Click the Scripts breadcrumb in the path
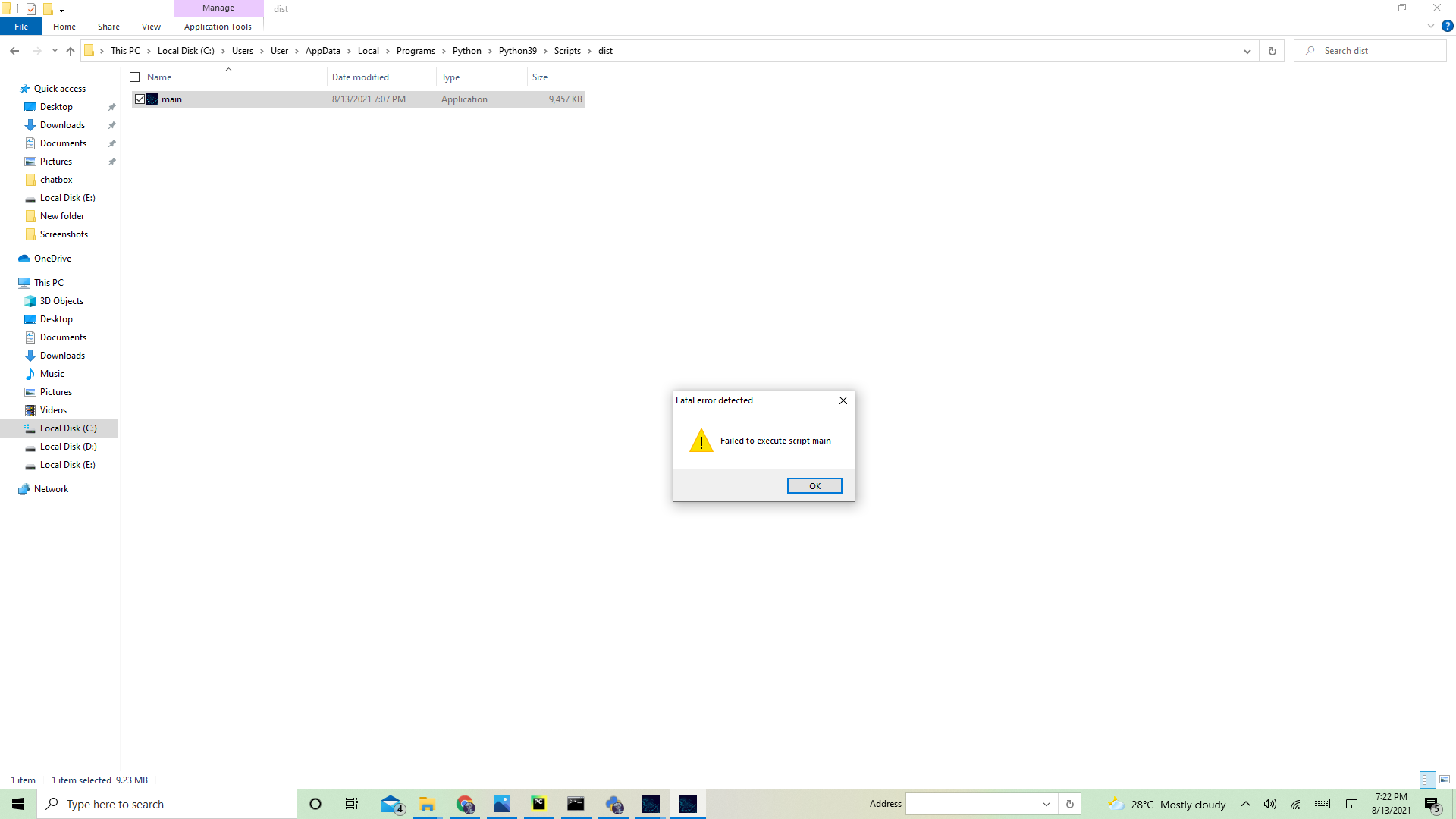This screenshot has height=819, width=1456. click(x=566, y=51)
